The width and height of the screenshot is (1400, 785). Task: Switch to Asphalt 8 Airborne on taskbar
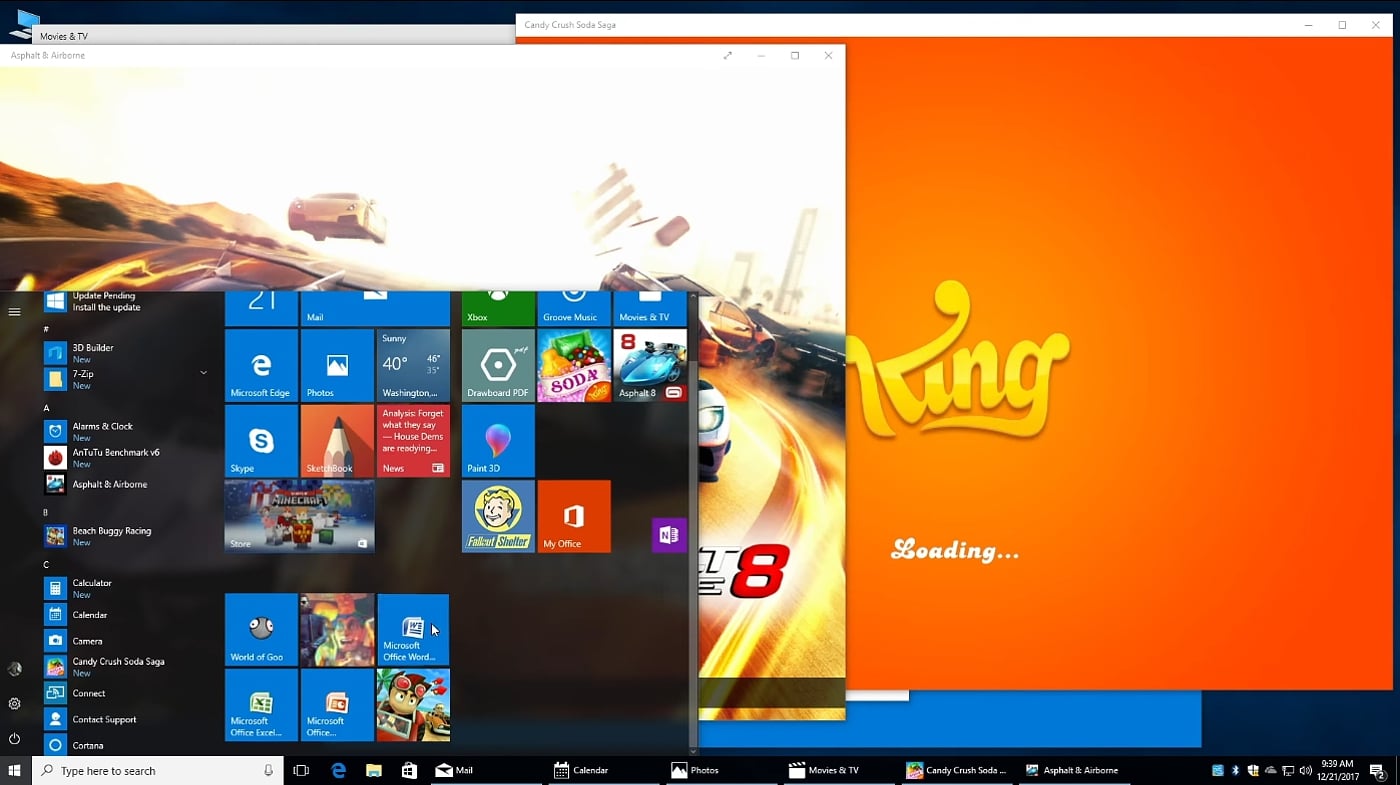pyautogui.click(x=1076, y=771)
